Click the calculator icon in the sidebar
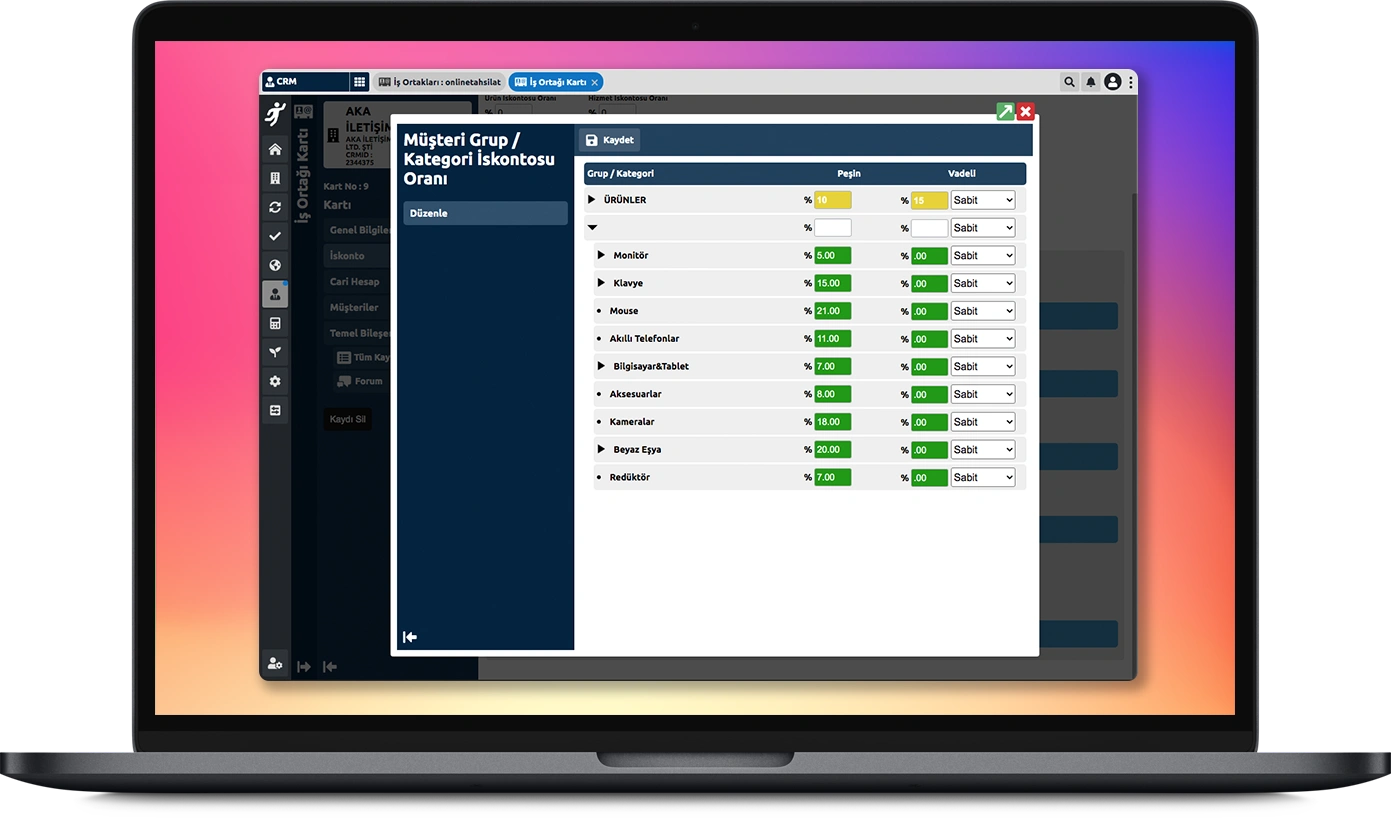Viewport: 1391px width, 818px height. 275,323
